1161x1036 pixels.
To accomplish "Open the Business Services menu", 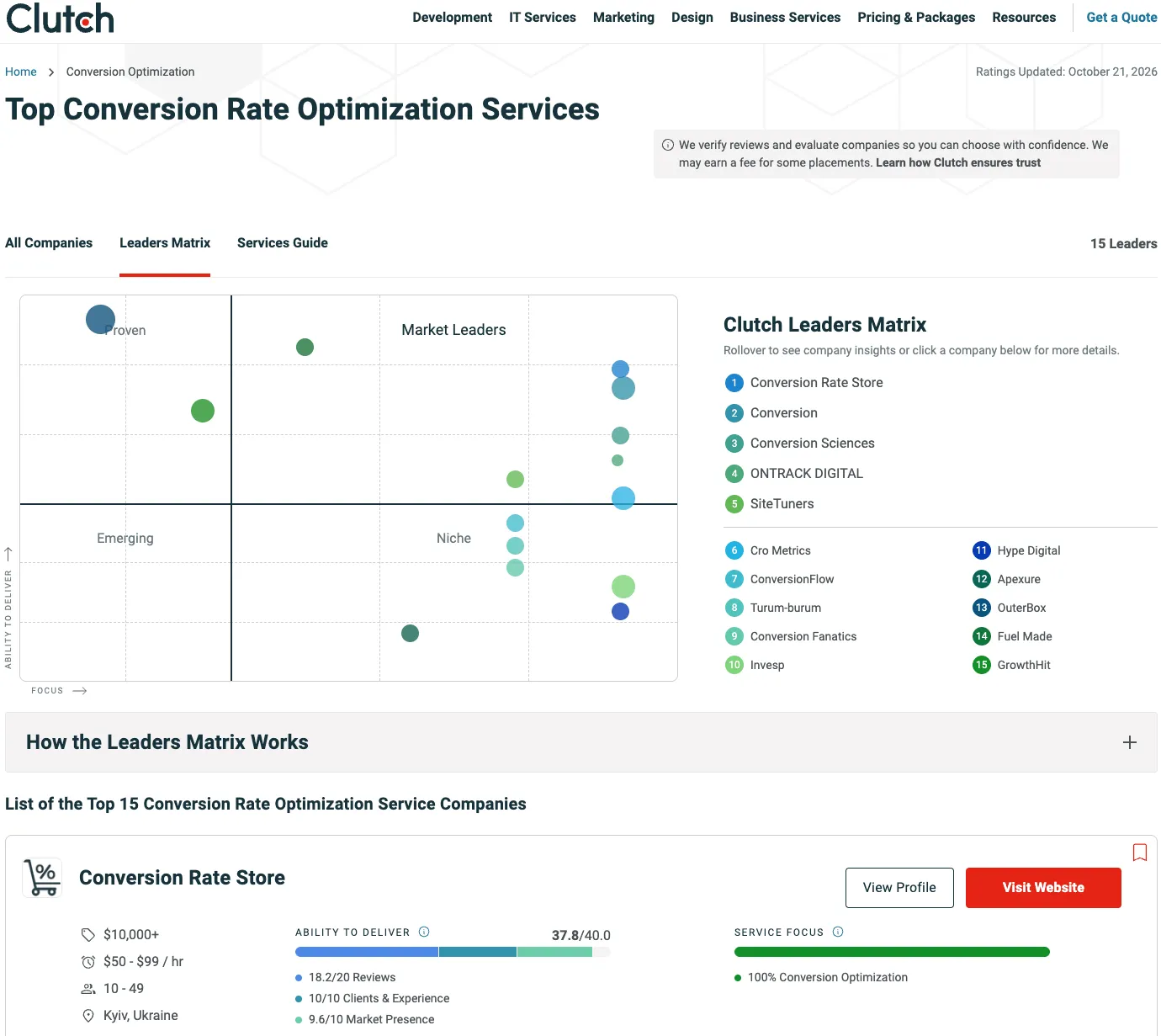I will [785, 17].
